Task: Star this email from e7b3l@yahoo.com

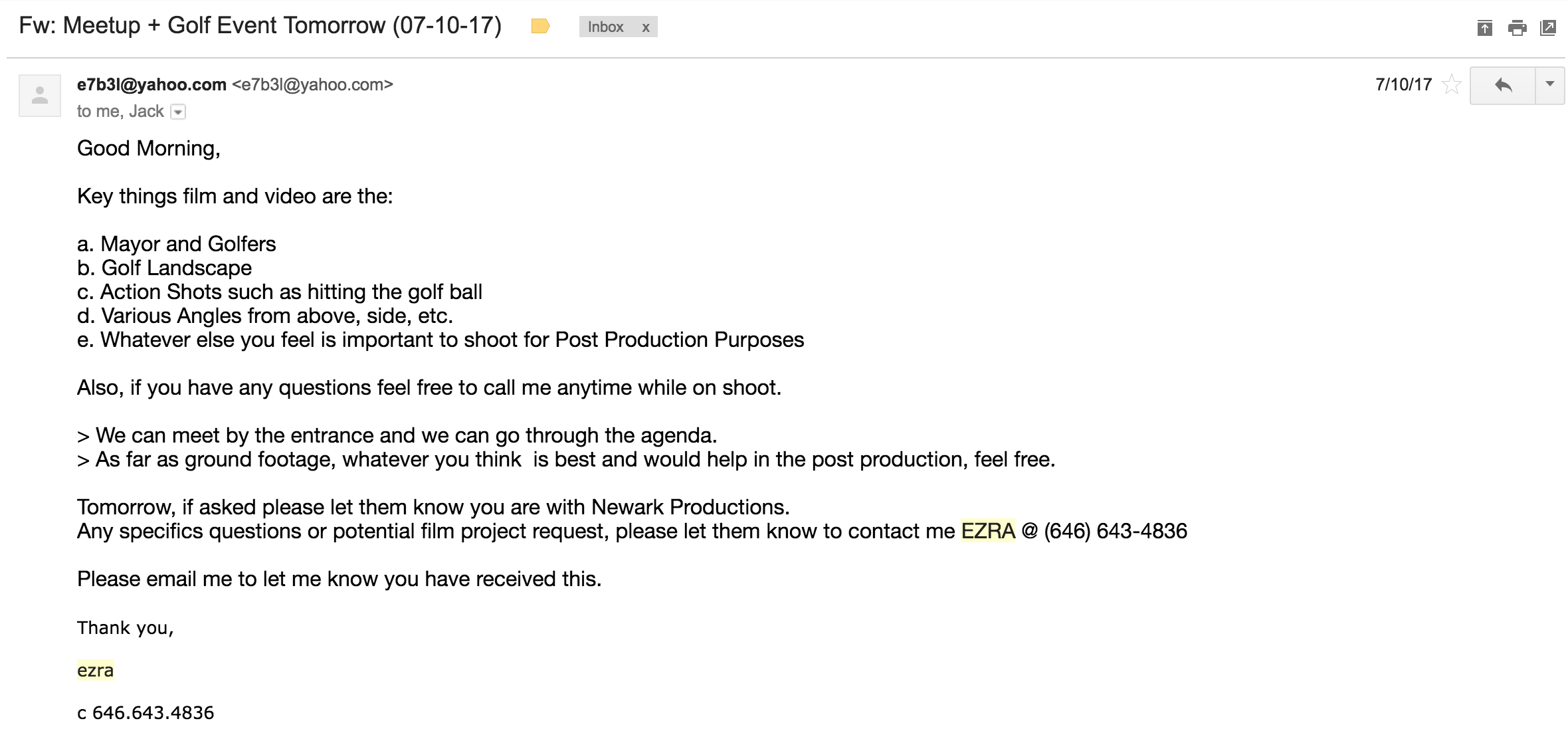Action: (1452, 85)
